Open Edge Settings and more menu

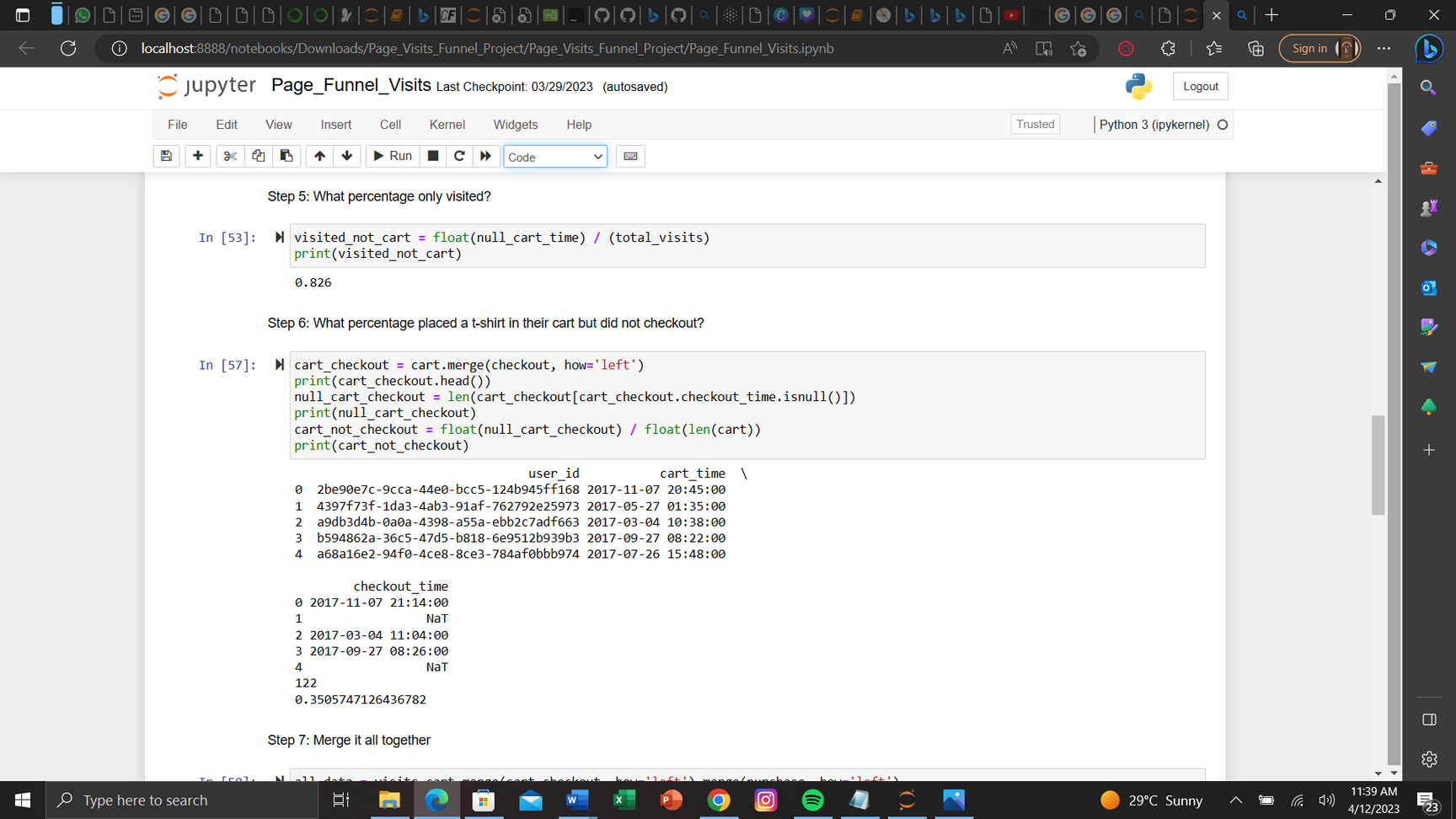coord(1384,49)
